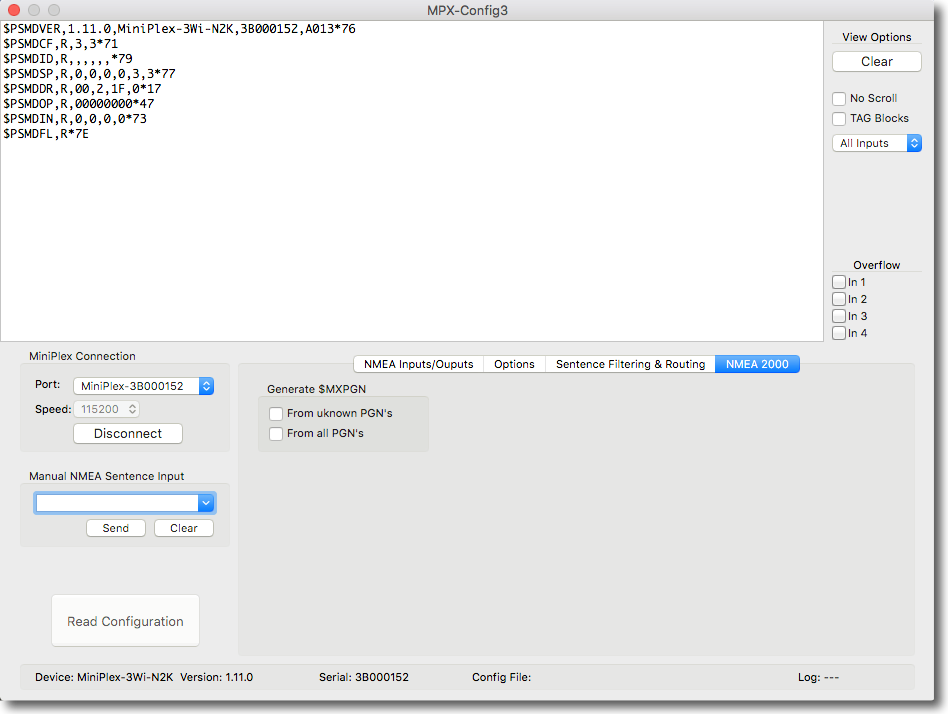Screen dimensions: 948x714
Task: Disconnect from the MiniPlex
Action: pos(128,433)
